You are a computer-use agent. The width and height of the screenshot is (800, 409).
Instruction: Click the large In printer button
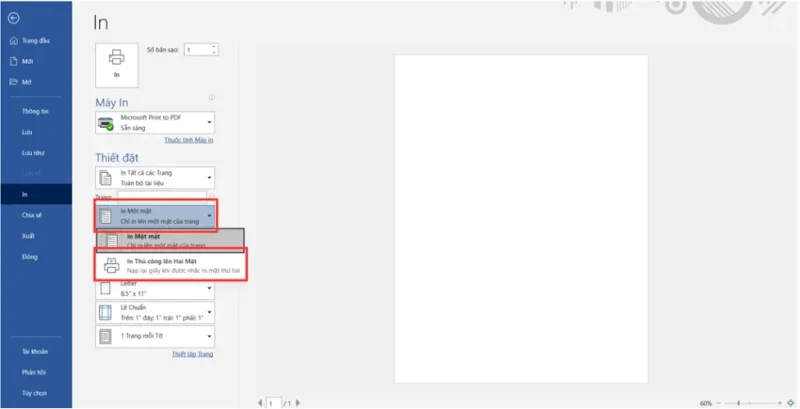116,63
